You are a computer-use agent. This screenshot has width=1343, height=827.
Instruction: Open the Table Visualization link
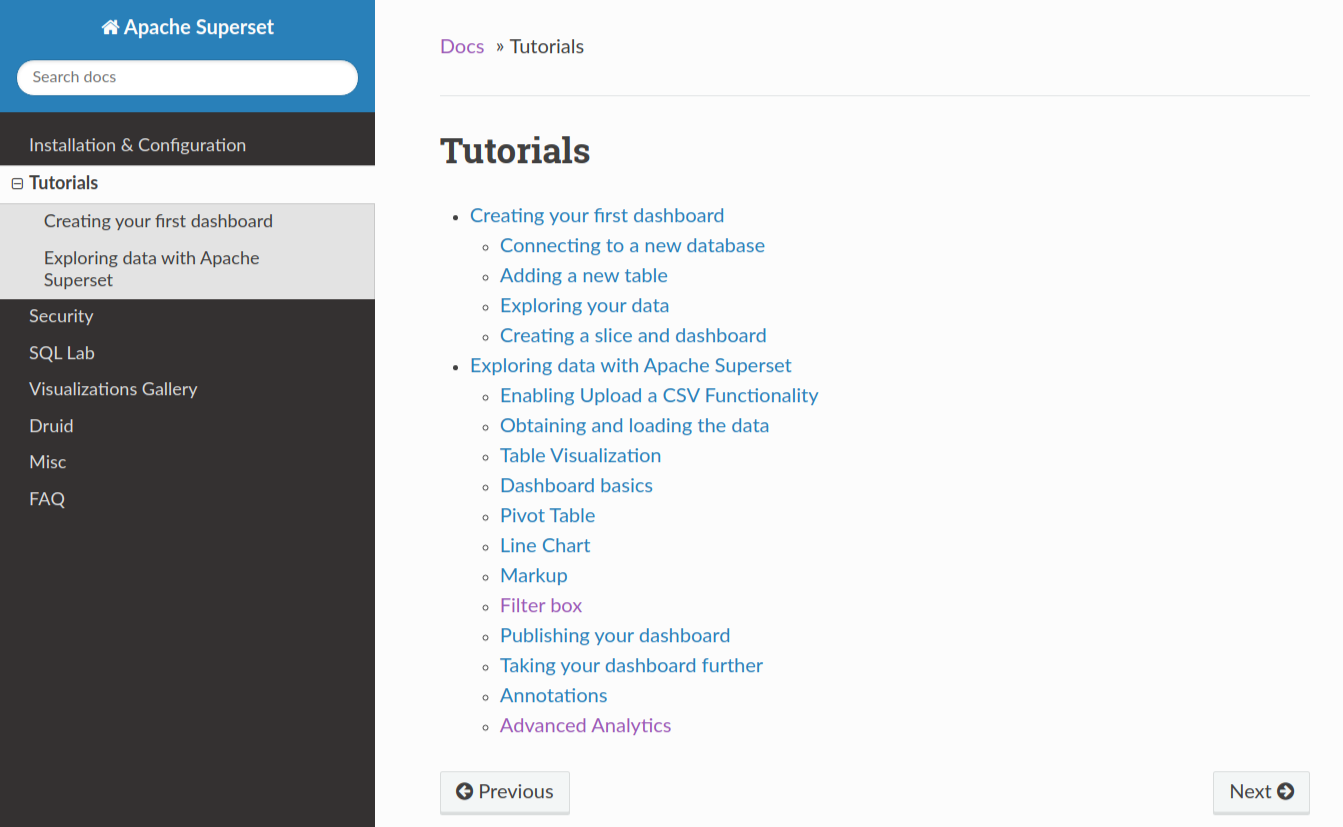[x=581, y=455]
